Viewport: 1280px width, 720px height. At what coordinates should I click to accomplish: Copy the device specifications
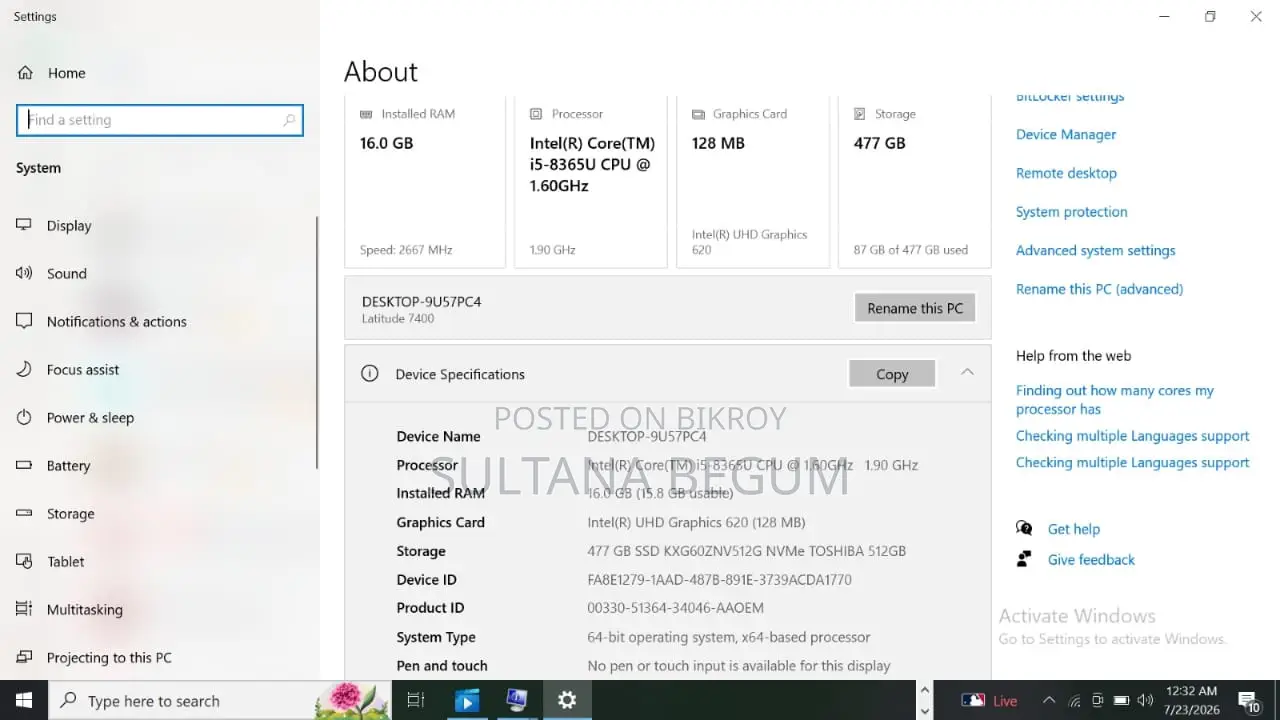tap(892, 374)
